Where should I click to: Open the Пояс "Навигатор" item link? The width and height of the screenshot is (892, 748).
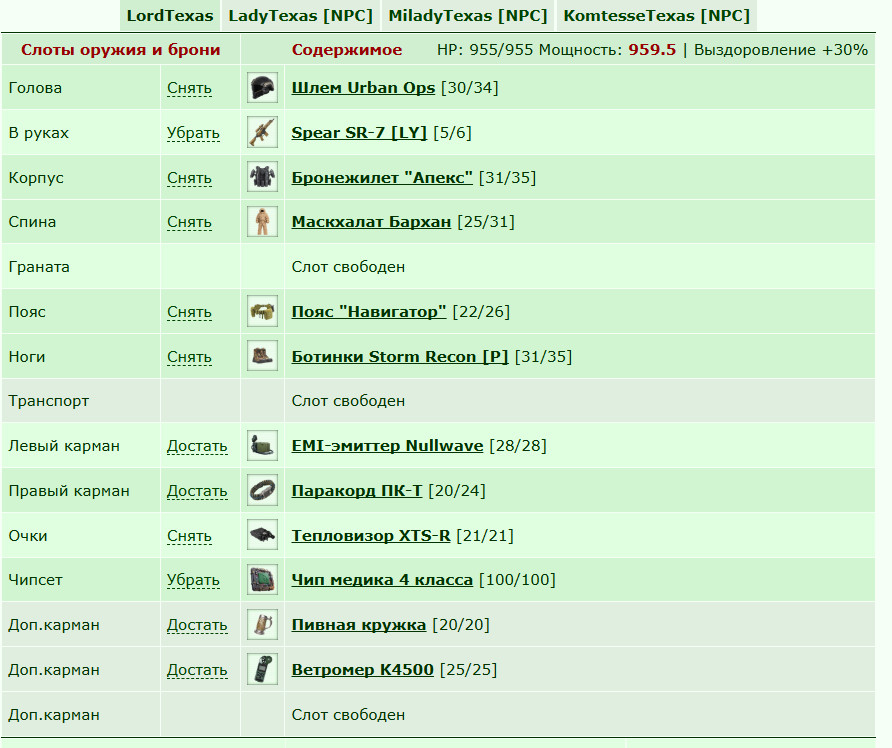pyautogui.click(x=369, y=312)
